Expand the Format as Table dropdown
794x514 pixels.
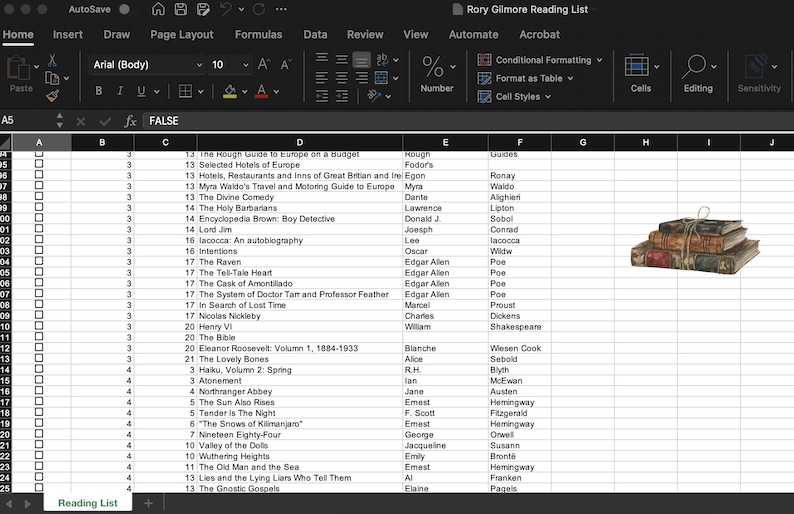pos(571,78)
